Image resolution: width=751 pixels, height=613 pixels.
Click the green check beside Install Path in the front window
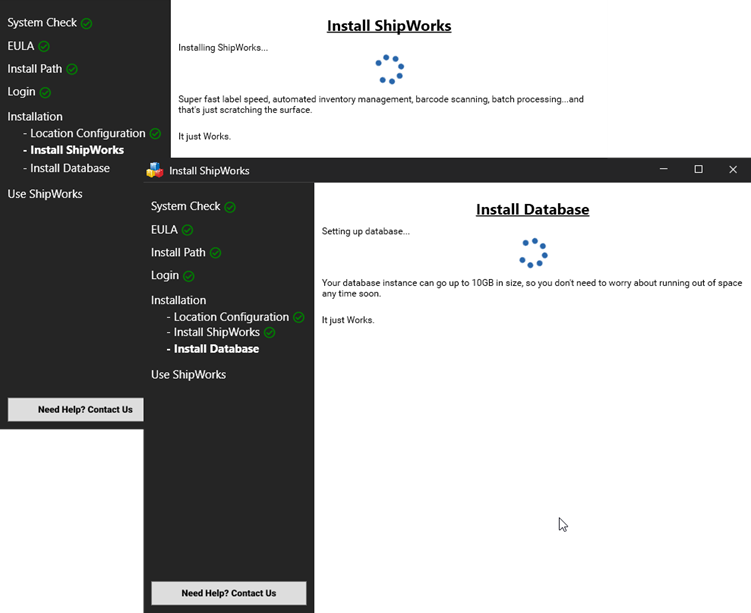216,253
